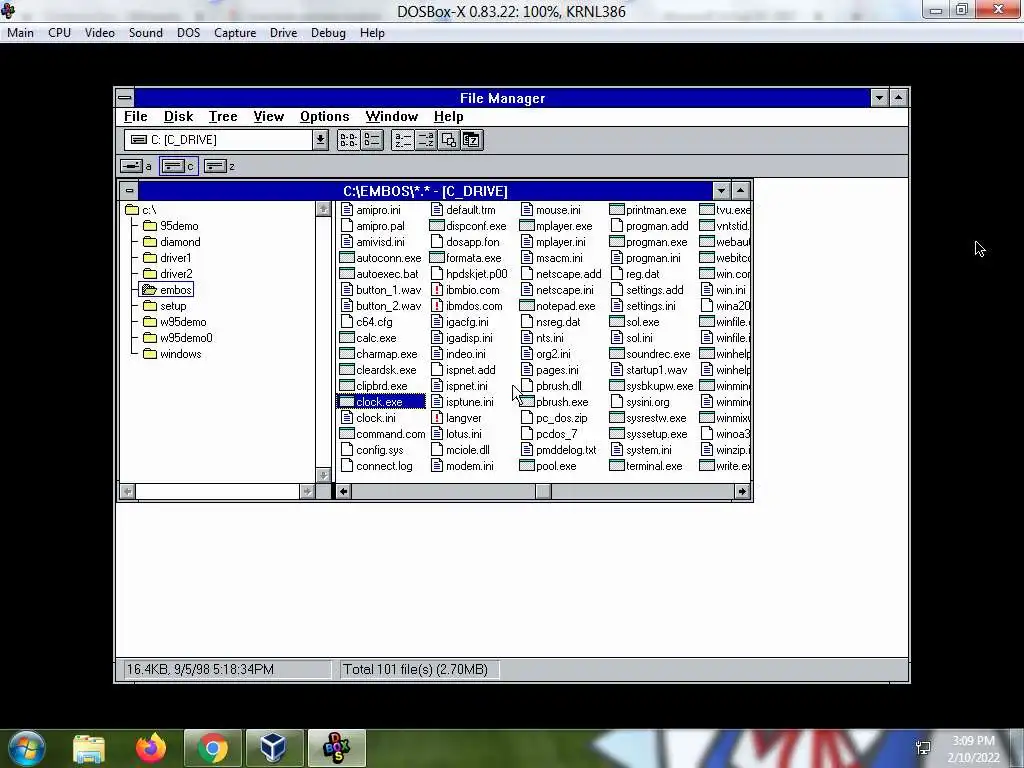1024x768 pixels.
Task: Select the terminal.exe file
Action: [647, 466]
